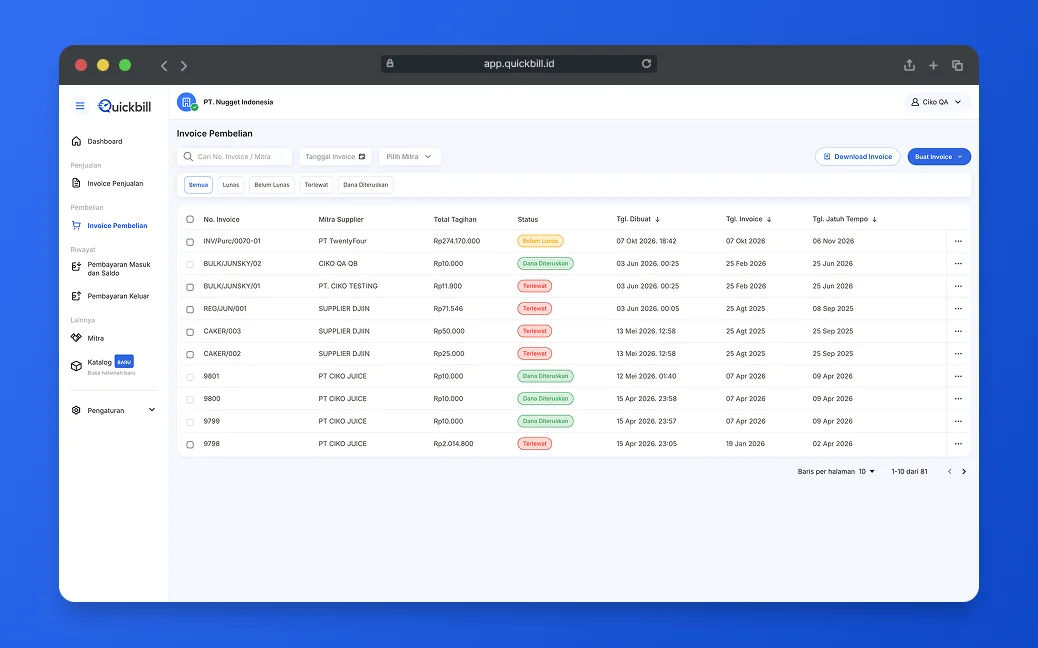Screen dimensions: 1038x648
Task: Tick the select-all checkbox in header
Action: [190, 219]
